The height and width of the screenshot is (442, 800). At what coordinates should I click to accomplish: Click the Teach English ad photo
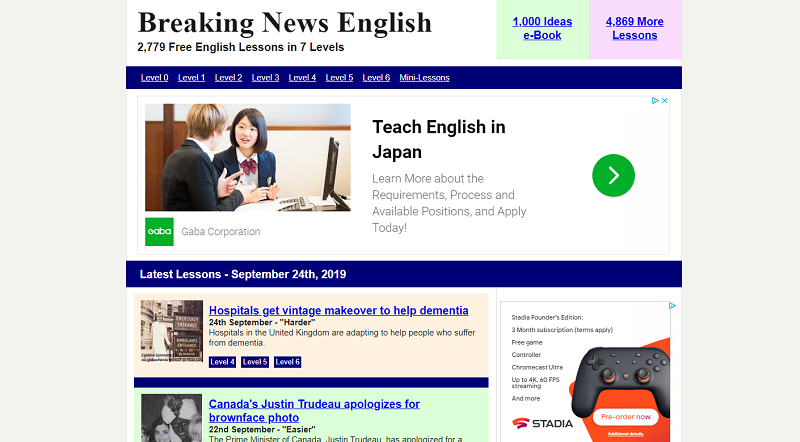(248, 157)
